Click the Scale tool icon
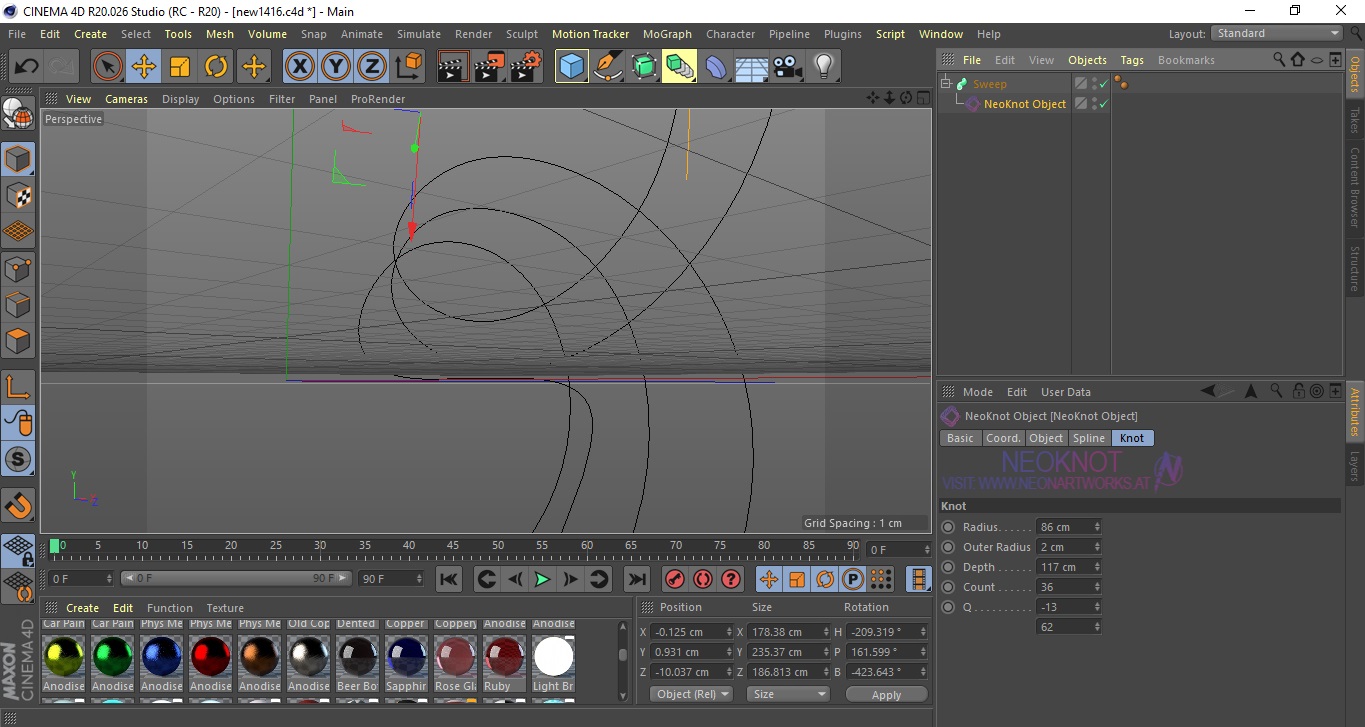The image size is (1365, 727). coord(180,67)
